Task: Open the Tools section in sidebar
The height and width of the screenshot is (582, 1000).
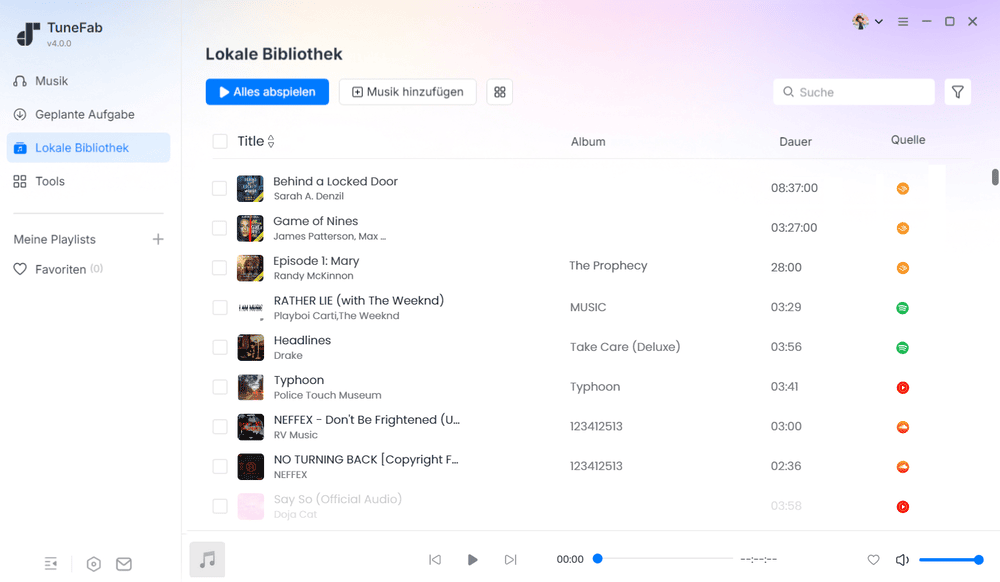Action: point(50,182)
